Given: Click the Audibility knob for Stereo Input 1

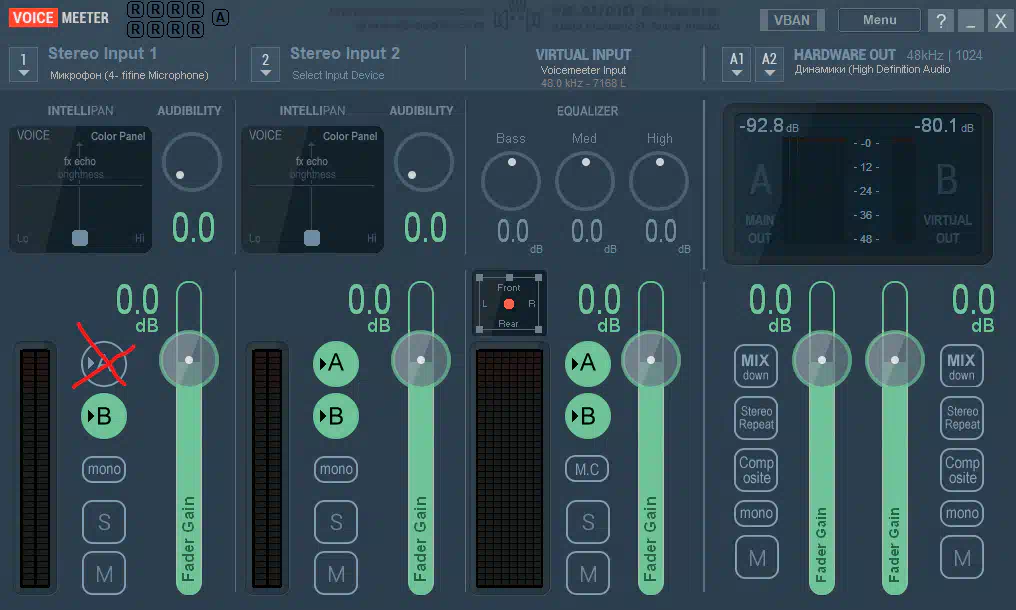Looking at the screenshot, I should 192,162.
